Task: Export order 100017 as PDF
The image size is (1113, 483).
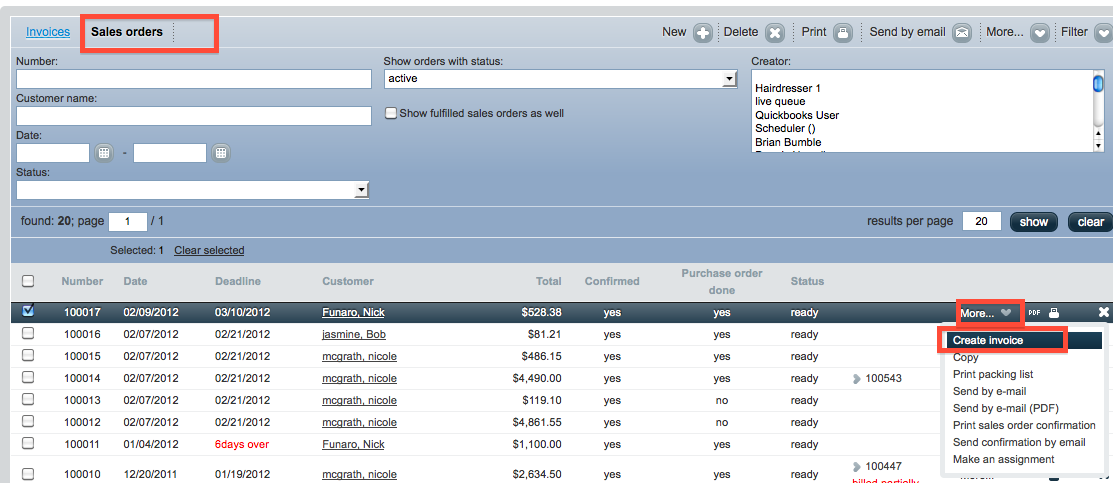Action: [x=1034, y=313]
